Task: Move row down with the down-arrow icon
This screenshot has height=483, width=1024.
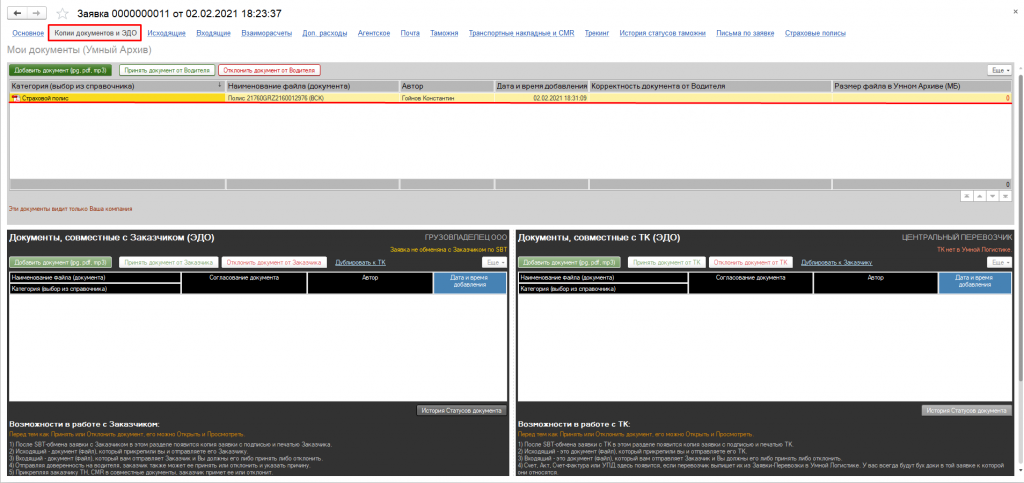Action: click(992, 196)
